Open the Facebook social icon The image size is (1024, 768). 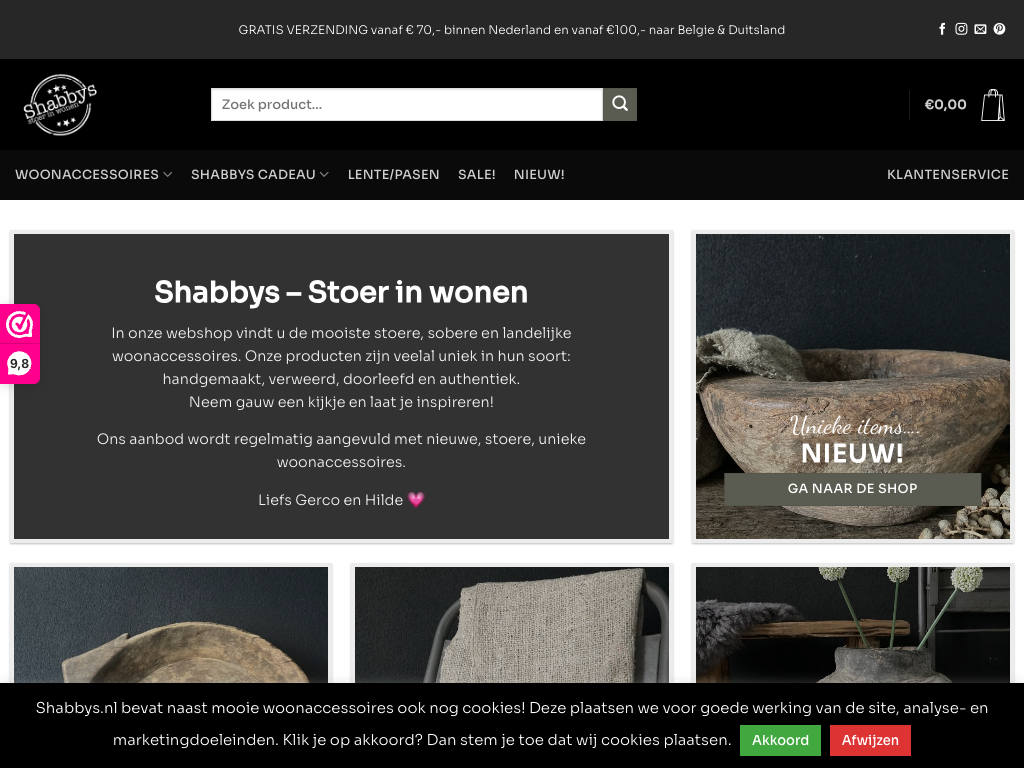coord(942,29)
